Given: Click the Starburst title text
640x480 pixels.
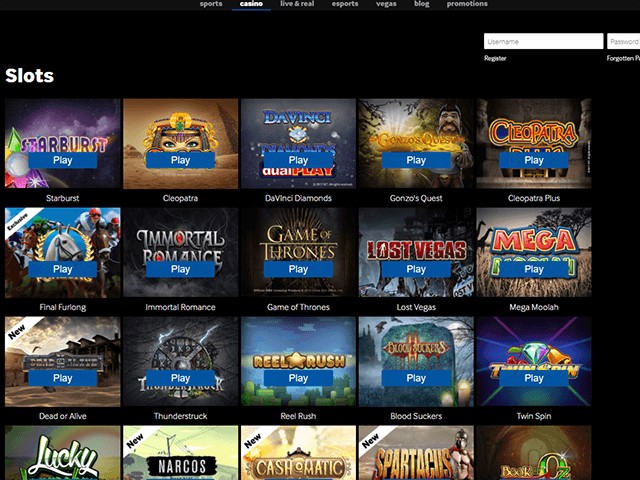Looking at the screenshot, I should click(62, 198).
